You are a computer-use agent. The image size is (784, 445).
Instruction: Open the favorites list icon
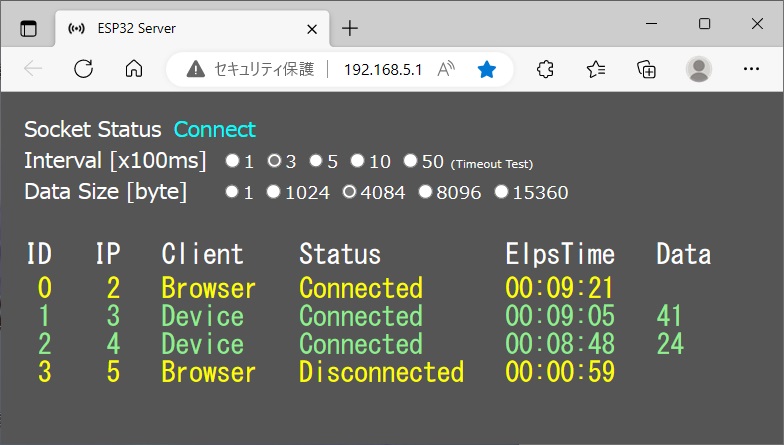click(596, 69)
